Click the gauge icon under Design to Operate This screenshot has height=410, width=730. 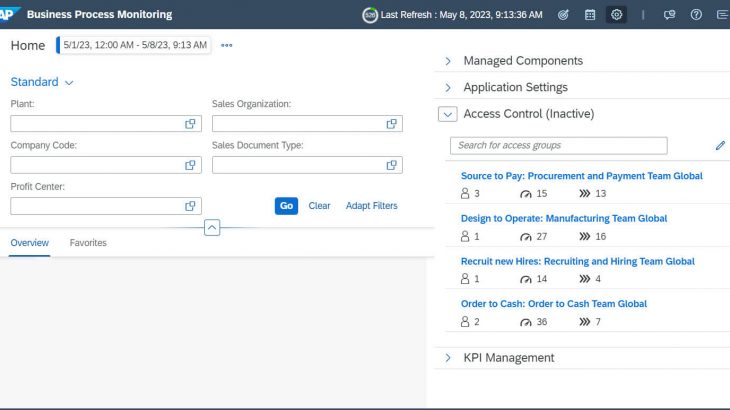coord(526,237)
